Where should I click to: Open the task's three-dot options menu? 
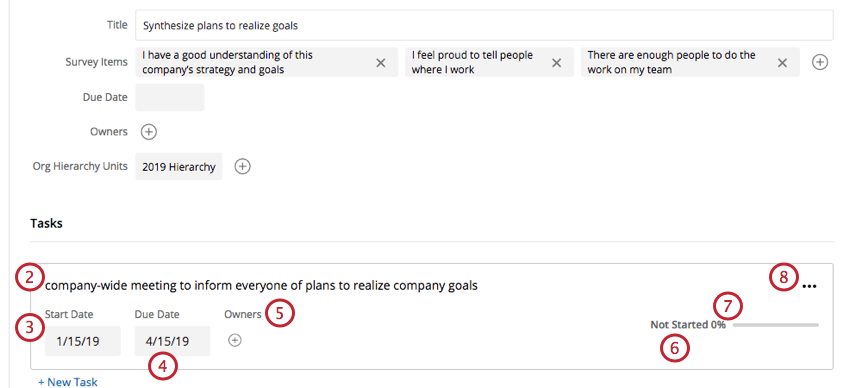tap(809, 287)
